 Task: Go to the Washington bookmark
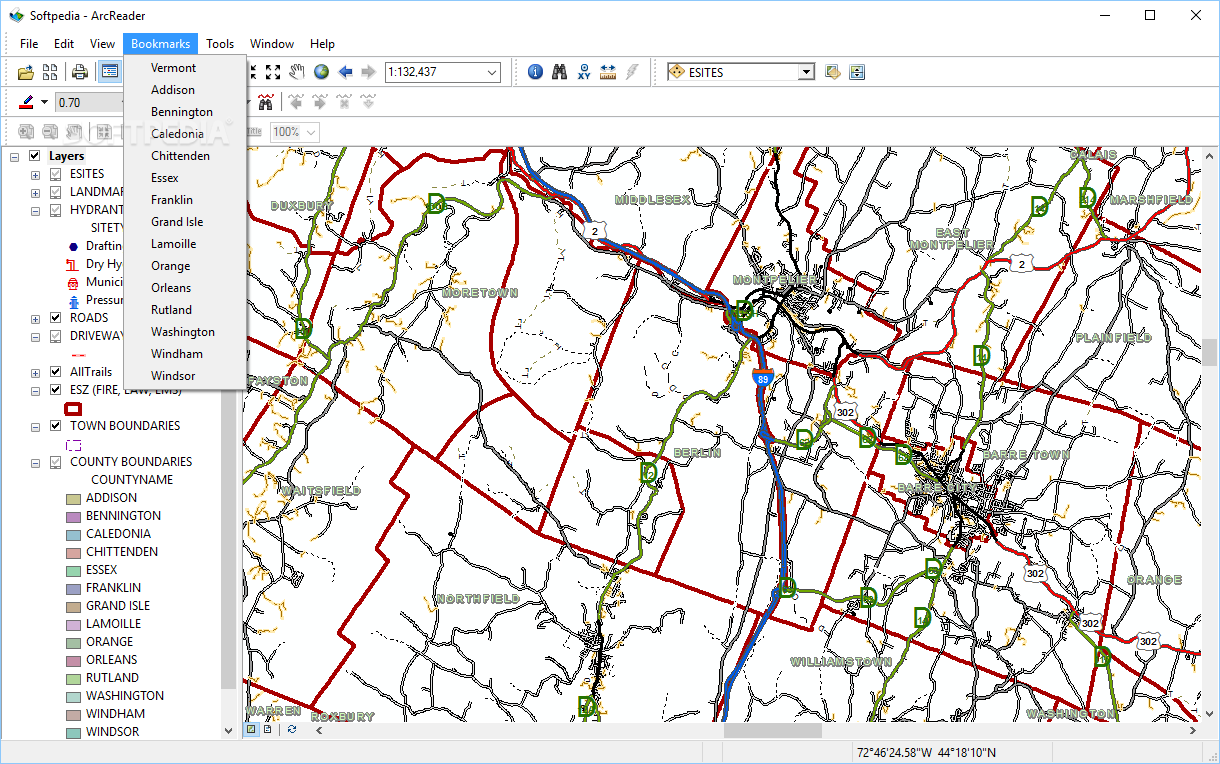coord(183,332)
